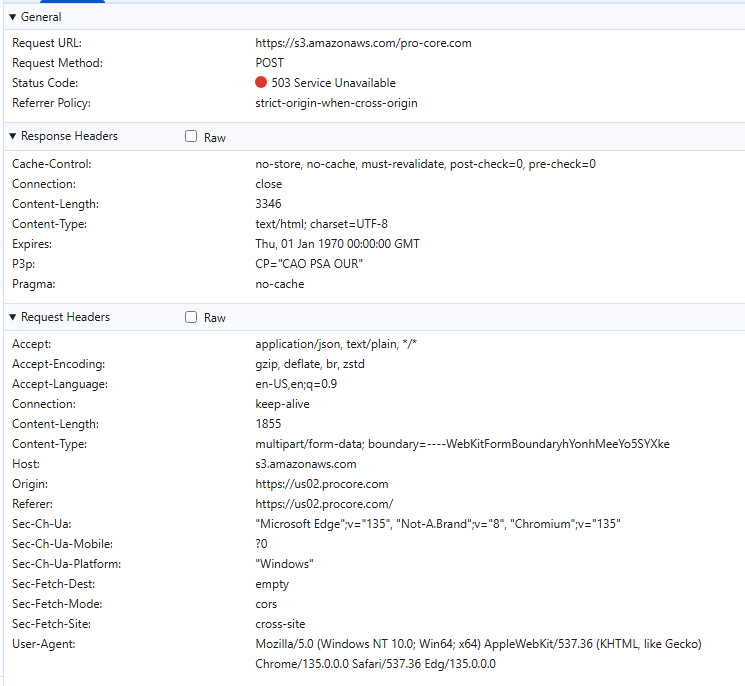Select the multipart/form-data boundary Content-Type value
745x686 pixels.
pyautogui.click(x=462, y=444)
